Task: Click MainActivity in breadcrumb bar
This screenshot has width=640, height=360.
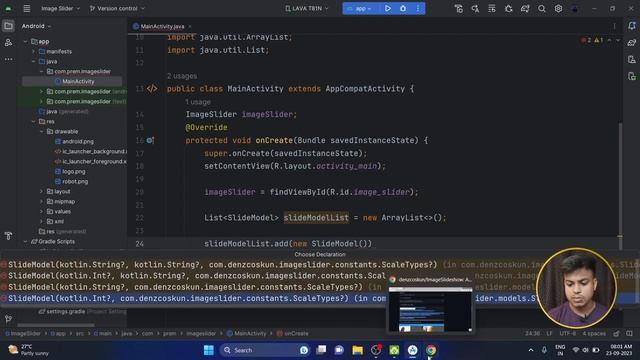Action: [247, 333]
